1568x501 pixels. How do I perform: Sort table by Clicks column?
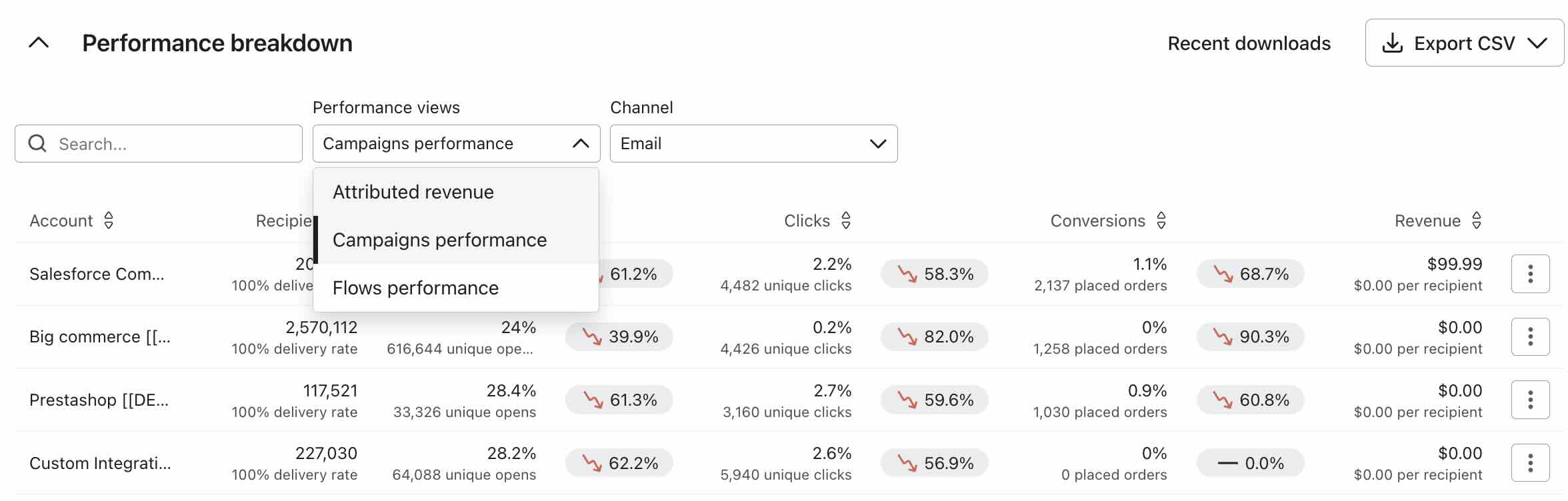pos(846,221)
